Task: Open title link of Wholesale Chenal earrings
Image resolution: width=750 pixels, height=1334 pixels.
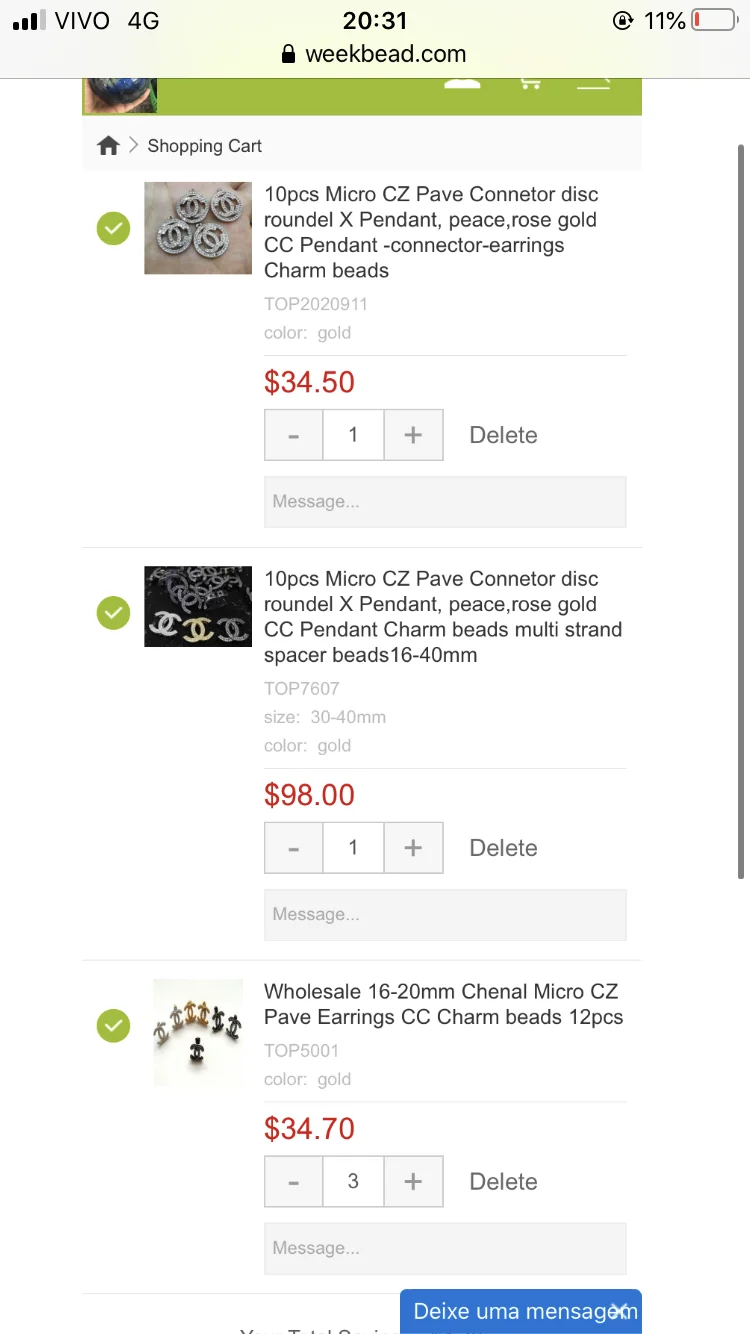Action: click(442, 1004)
